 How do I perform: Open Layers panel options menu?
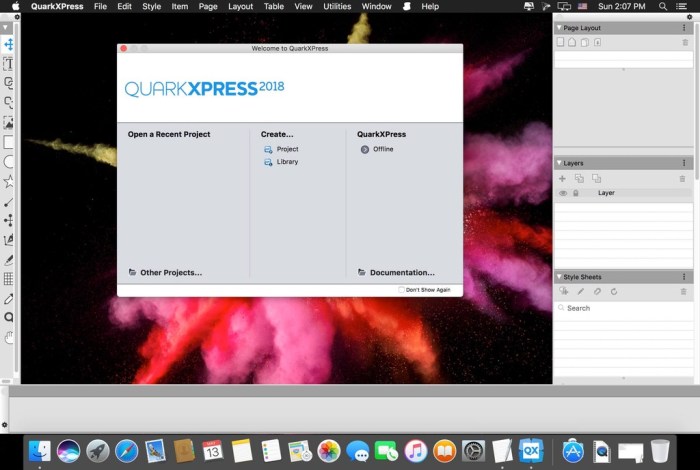click(x=684, y=163)
